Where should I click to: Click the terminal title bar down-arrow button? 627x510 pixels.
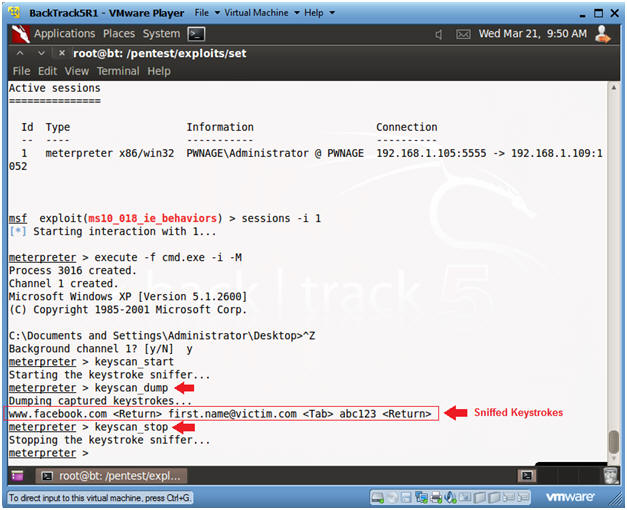pos(41,53)
